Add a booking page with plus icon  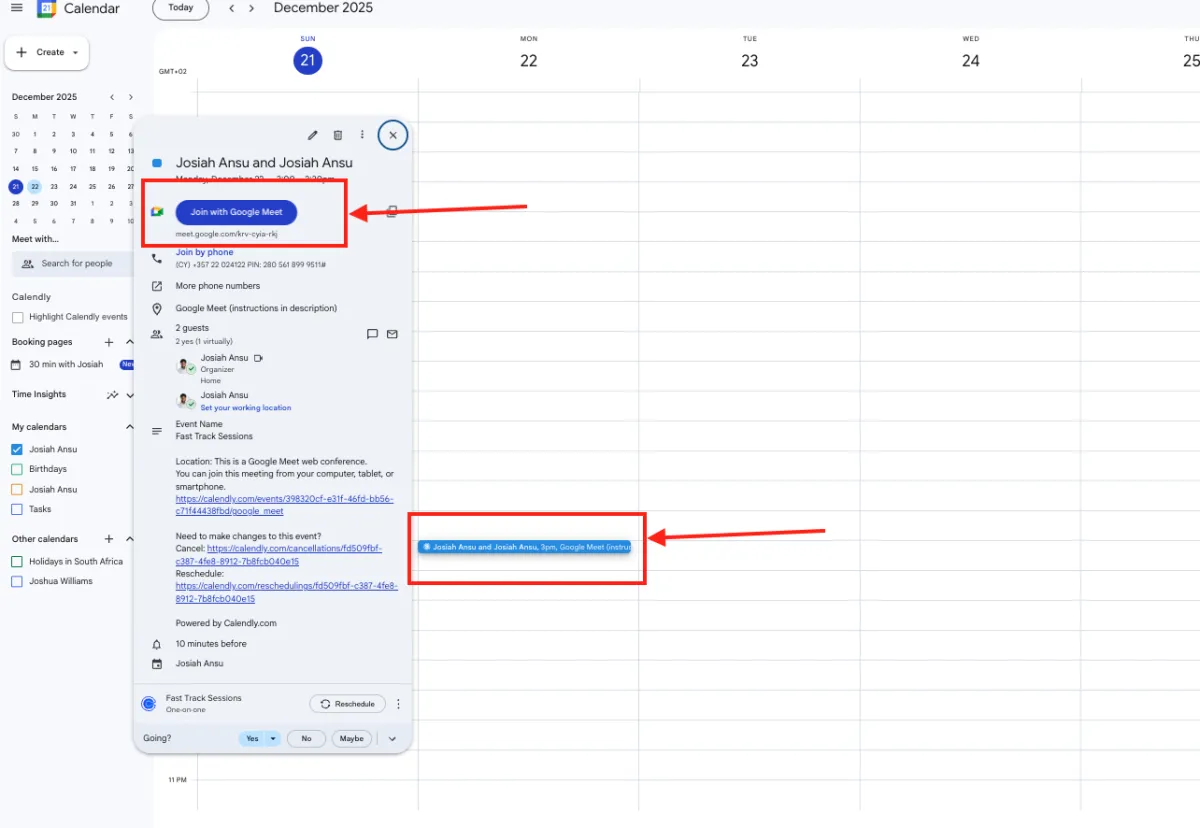pyautogui.click(x=109, y=342)
